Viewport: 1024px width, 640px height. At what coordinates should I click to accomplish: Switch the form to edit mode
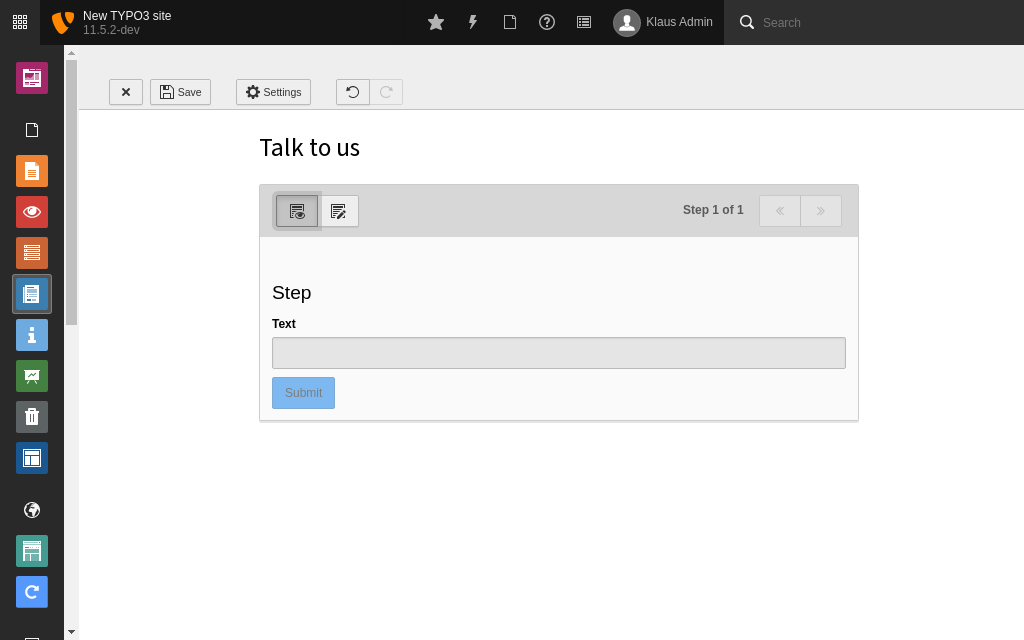pos(339,211)
